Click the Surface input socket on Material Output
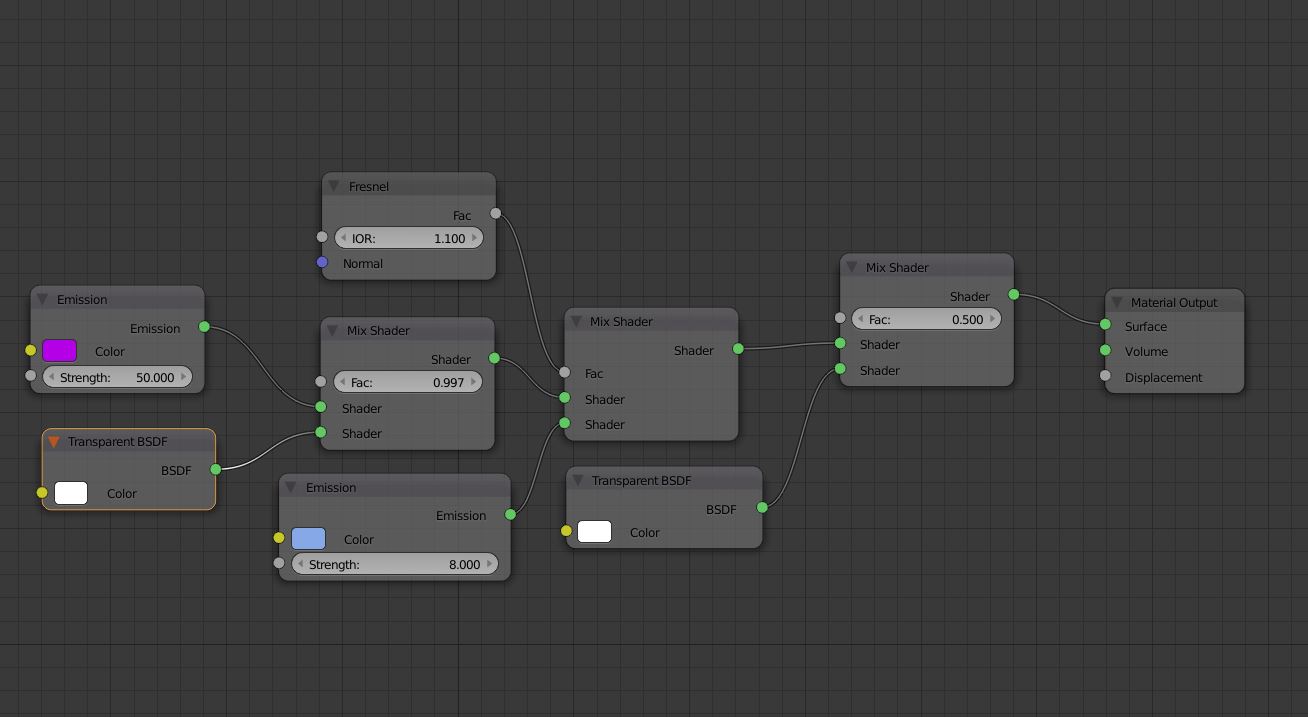 [x=1105, y=324]
